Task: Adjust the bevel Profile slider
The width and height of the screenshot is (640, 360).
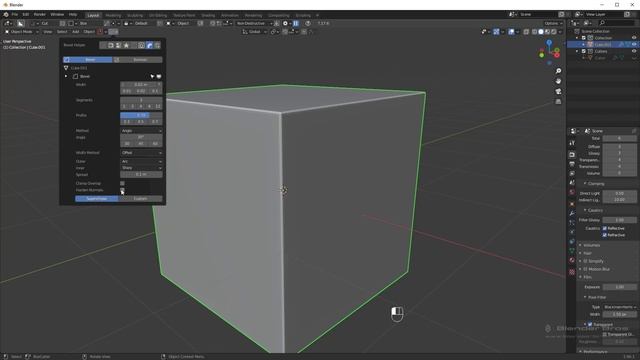Action: click(x=141, y=116)
